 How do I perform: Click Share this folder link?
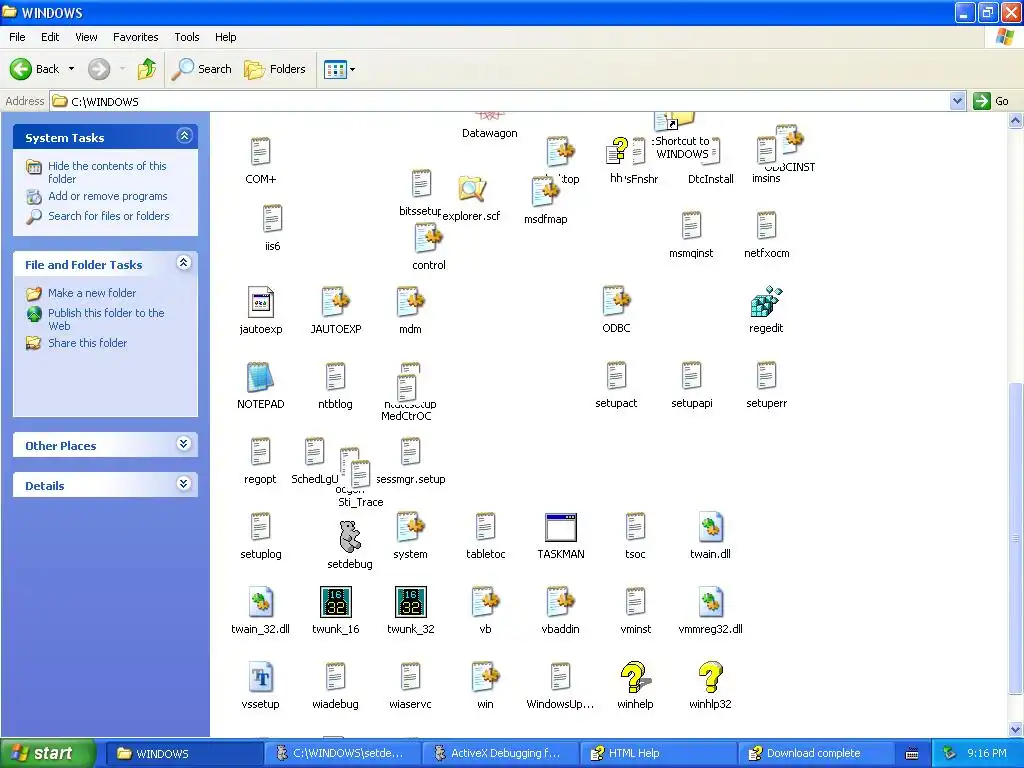tap(88, 343)
